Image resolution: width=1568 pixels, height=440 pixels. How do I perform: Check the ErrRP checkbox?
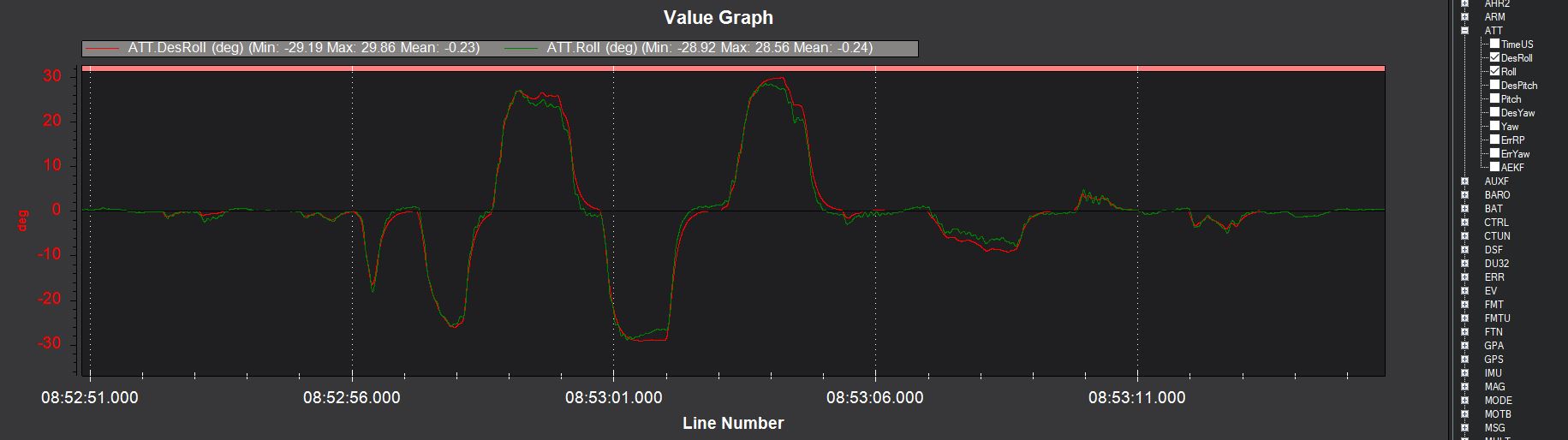click(1495, 140)
